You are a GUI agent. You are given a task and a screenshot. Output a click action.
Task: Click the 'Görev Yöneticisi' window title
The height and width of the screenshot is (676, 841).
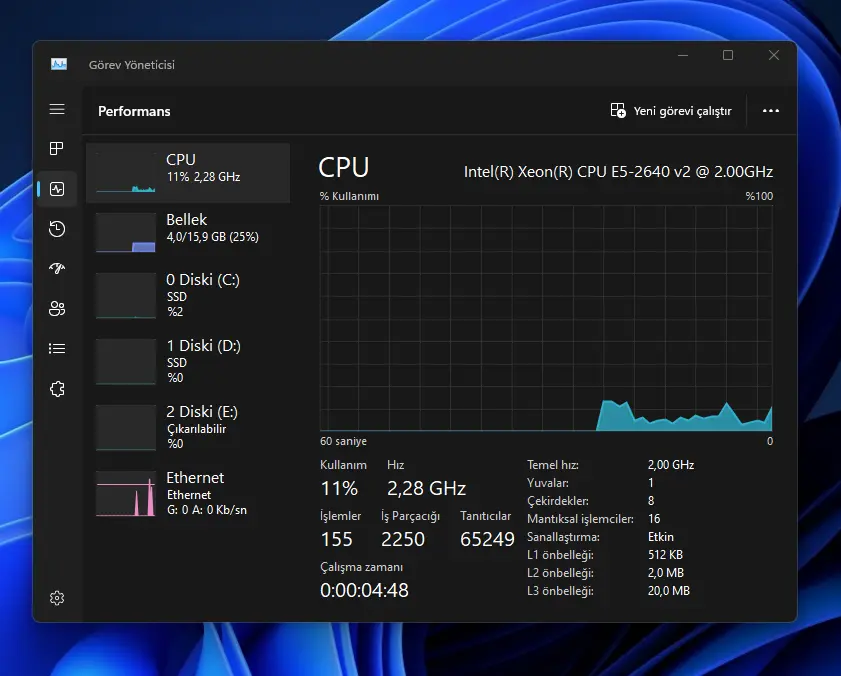coord(131,65)
